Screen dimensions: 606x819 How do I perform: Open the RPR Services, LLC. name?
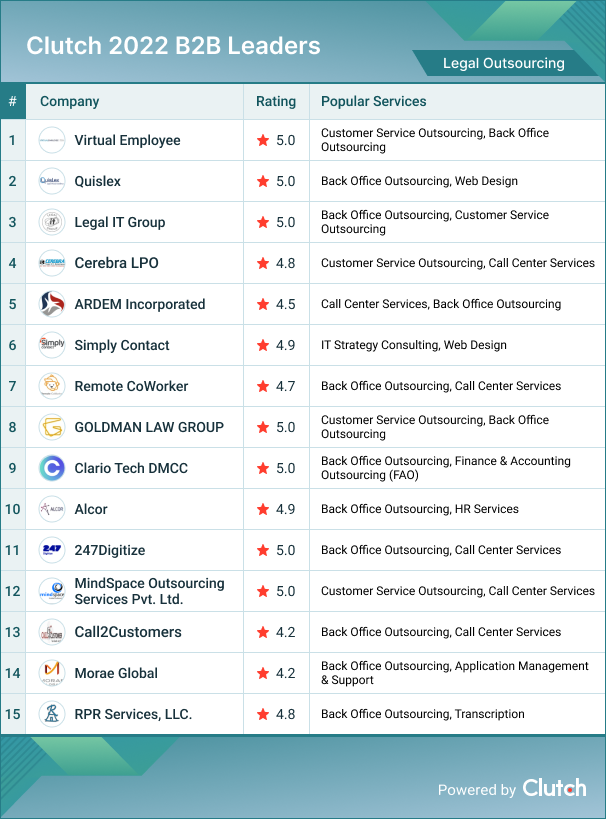click(x=133, y=714)
